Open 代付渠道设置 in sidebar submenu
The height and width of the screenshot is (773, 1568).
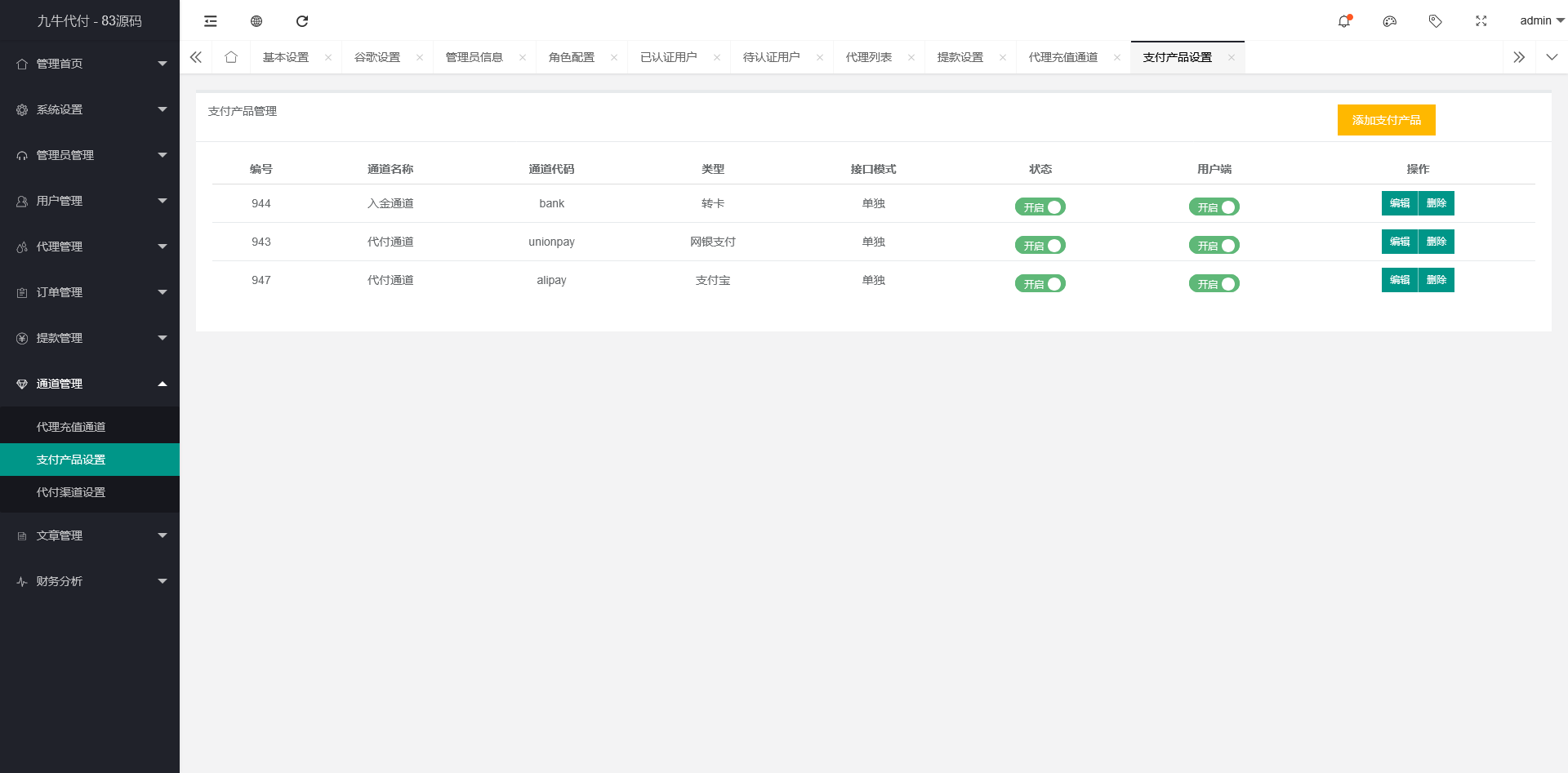pyautogui.click(x=71, y=492)
